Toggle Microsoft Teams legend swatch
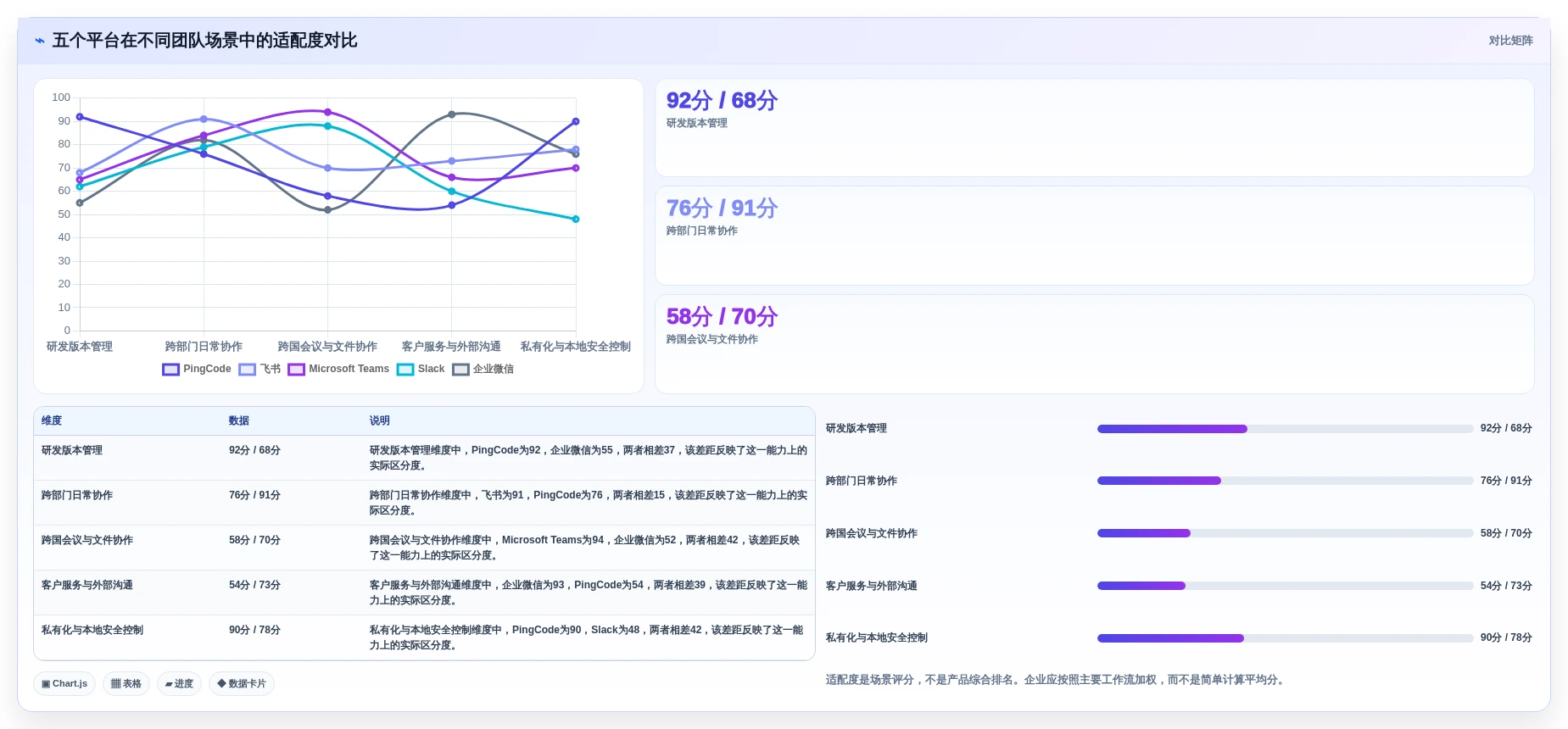The height and width of the screenshot is (729, 1568). [296, 370]
